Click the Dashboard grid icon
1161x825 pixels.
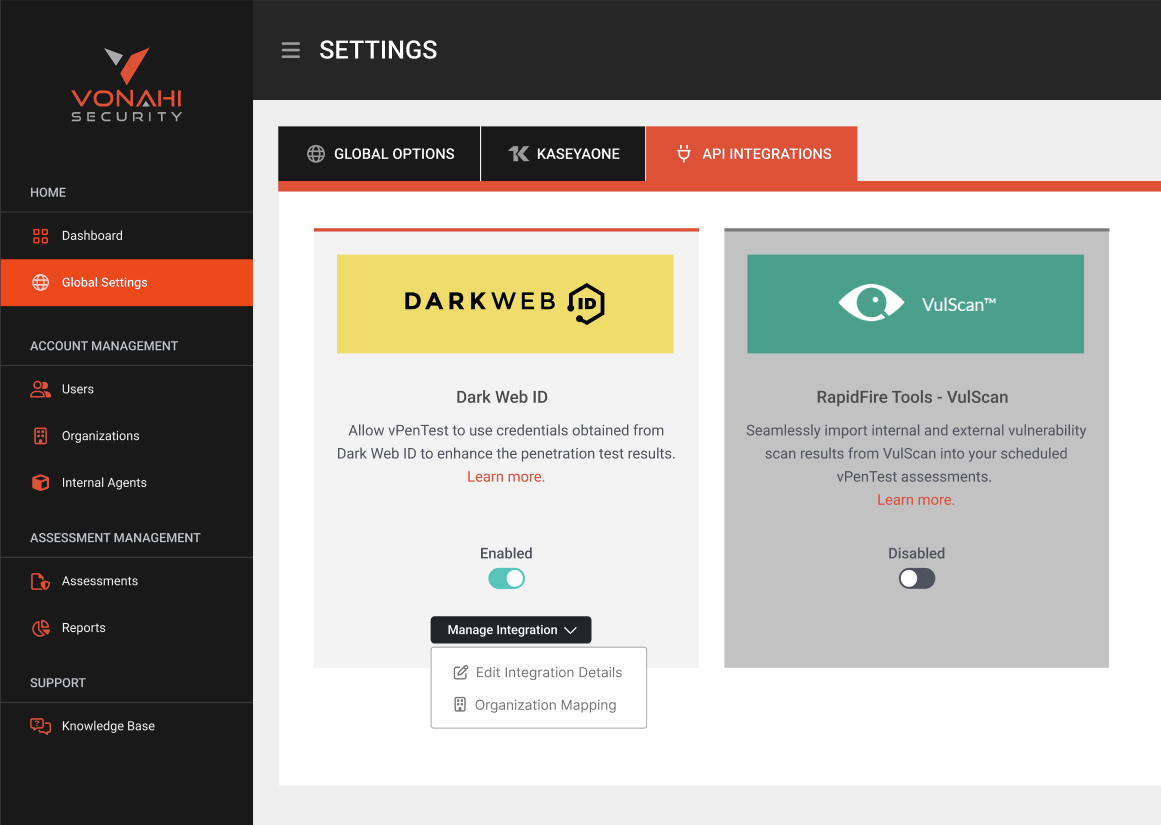(41, 236)
